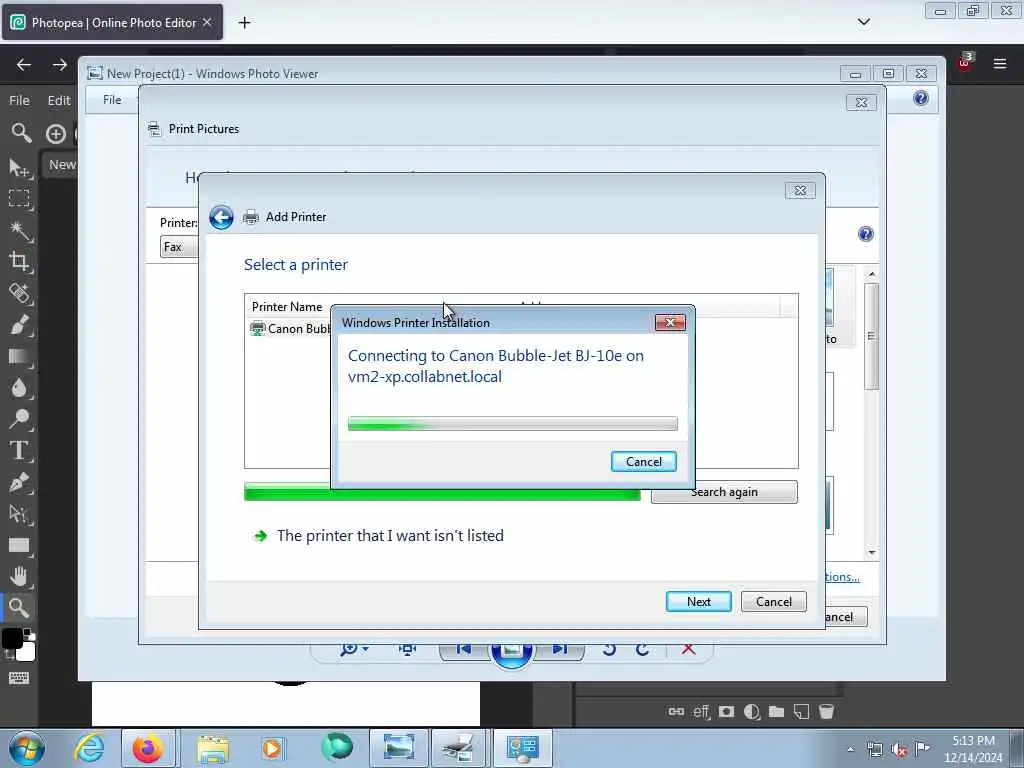Cancel the Windows Printer Installation connection

point(643,462)
